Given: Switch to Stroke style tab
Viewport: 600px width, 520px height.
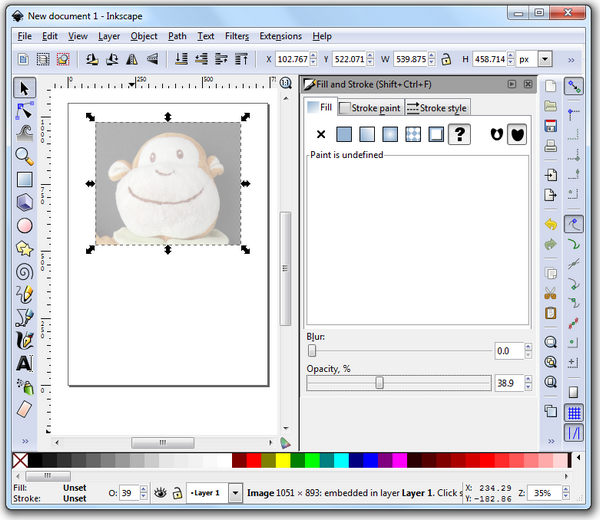Looking at the screenshot, I should tap(437, 108).
